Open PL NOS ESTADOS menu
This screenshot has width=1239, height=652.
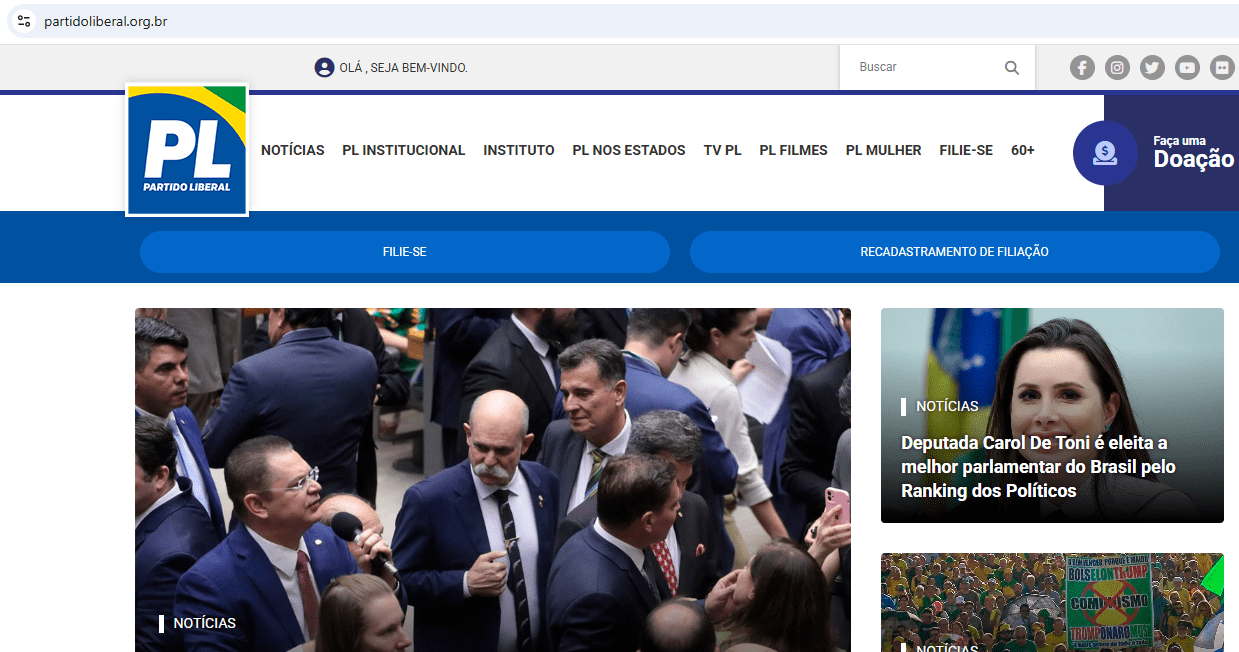[629, 150]
